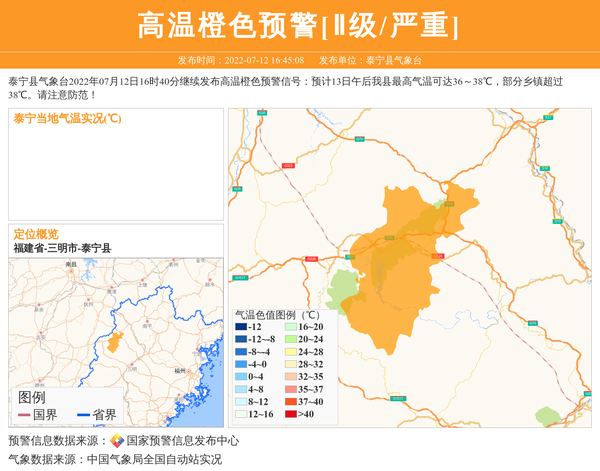Click the 35~37 legend color box
600x471 pixels.
coord(290,389)
